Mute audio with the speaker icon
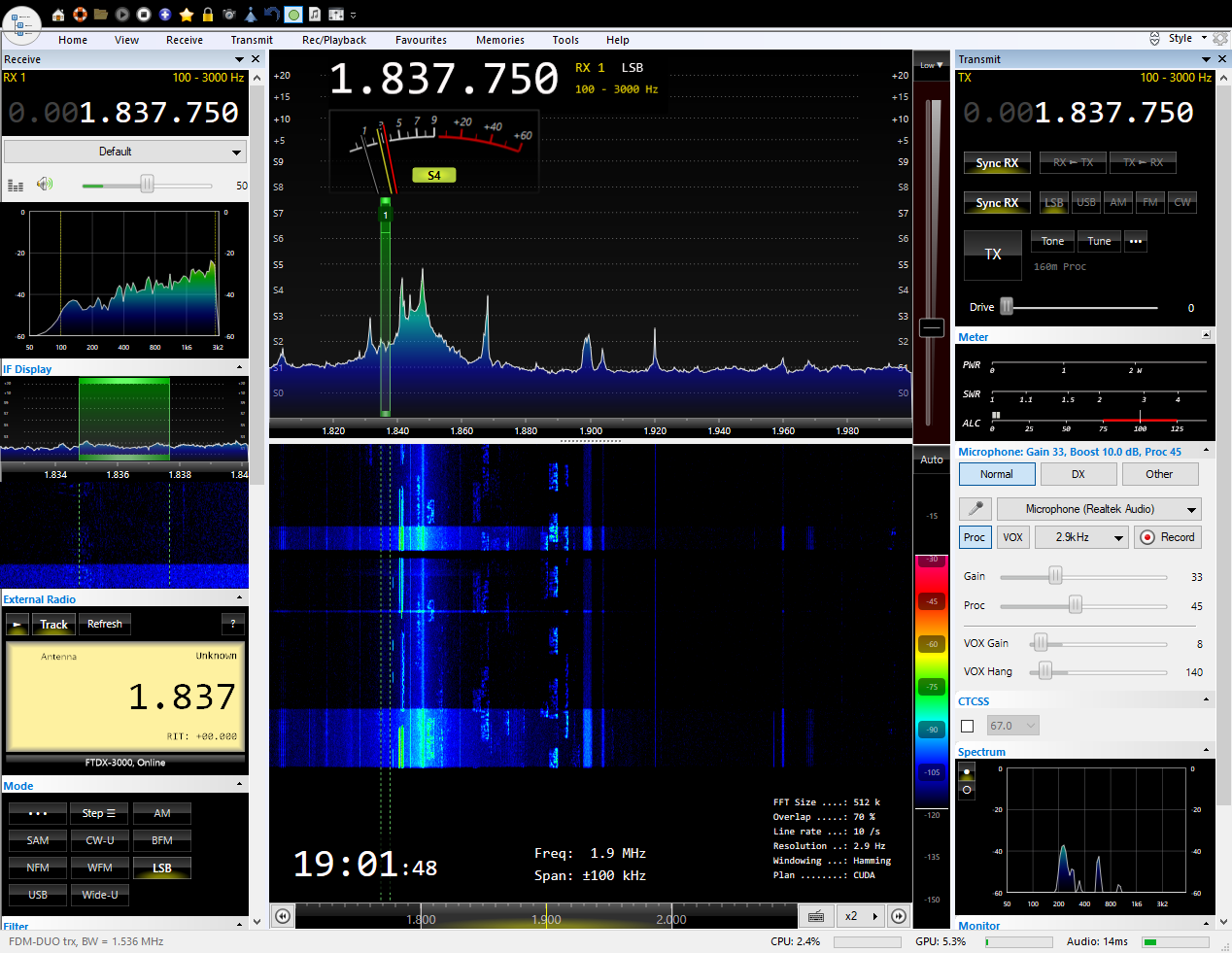 (45, 185)
